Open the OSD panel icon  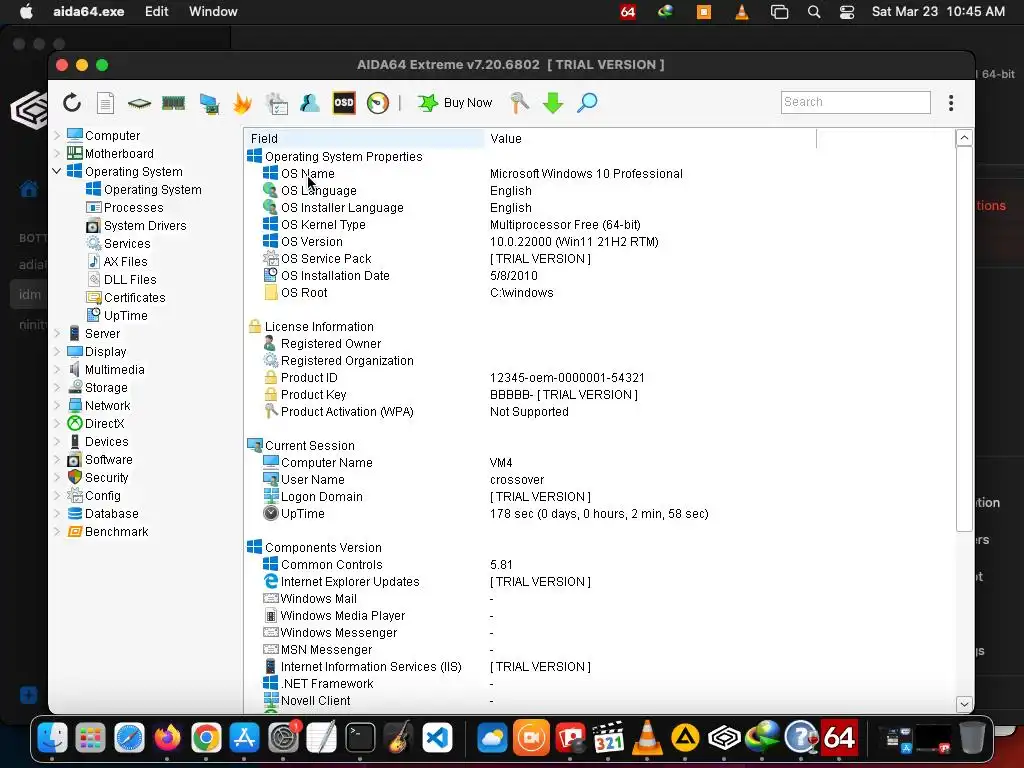(344, 103)
